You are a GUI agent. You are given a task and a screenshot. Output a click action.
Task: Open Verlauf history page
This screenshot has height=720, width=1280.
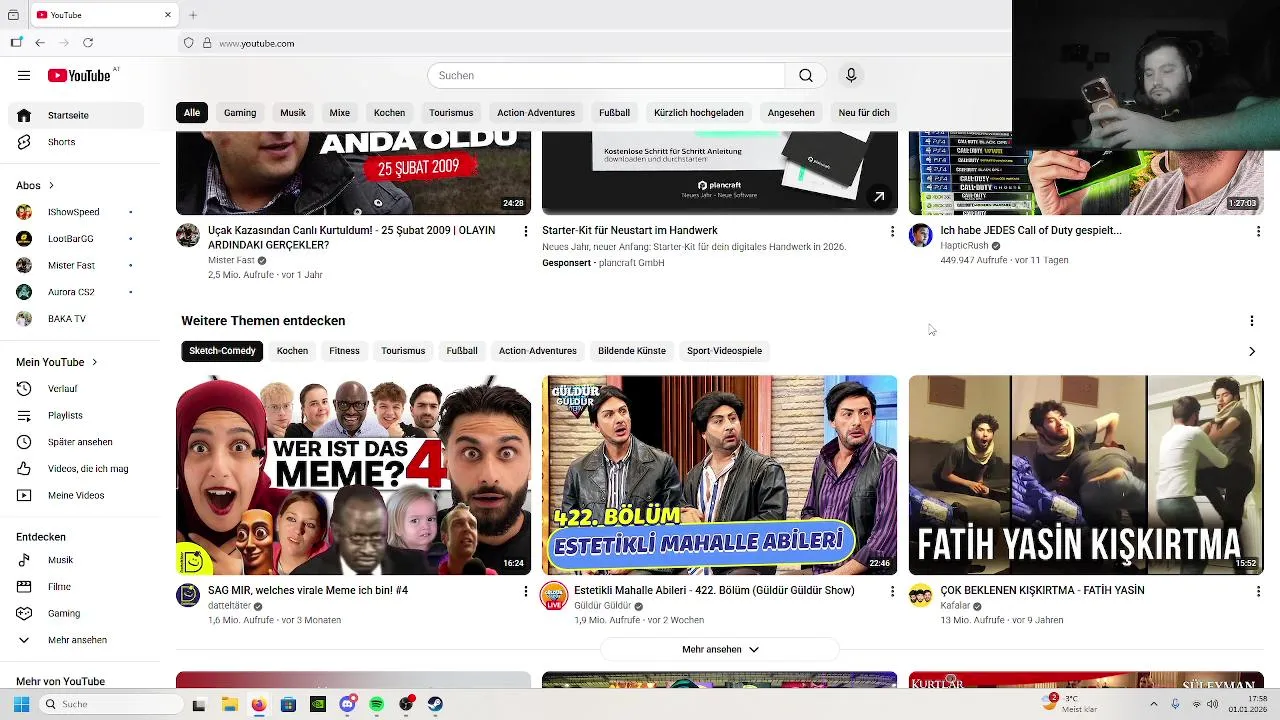coord(76,388)
